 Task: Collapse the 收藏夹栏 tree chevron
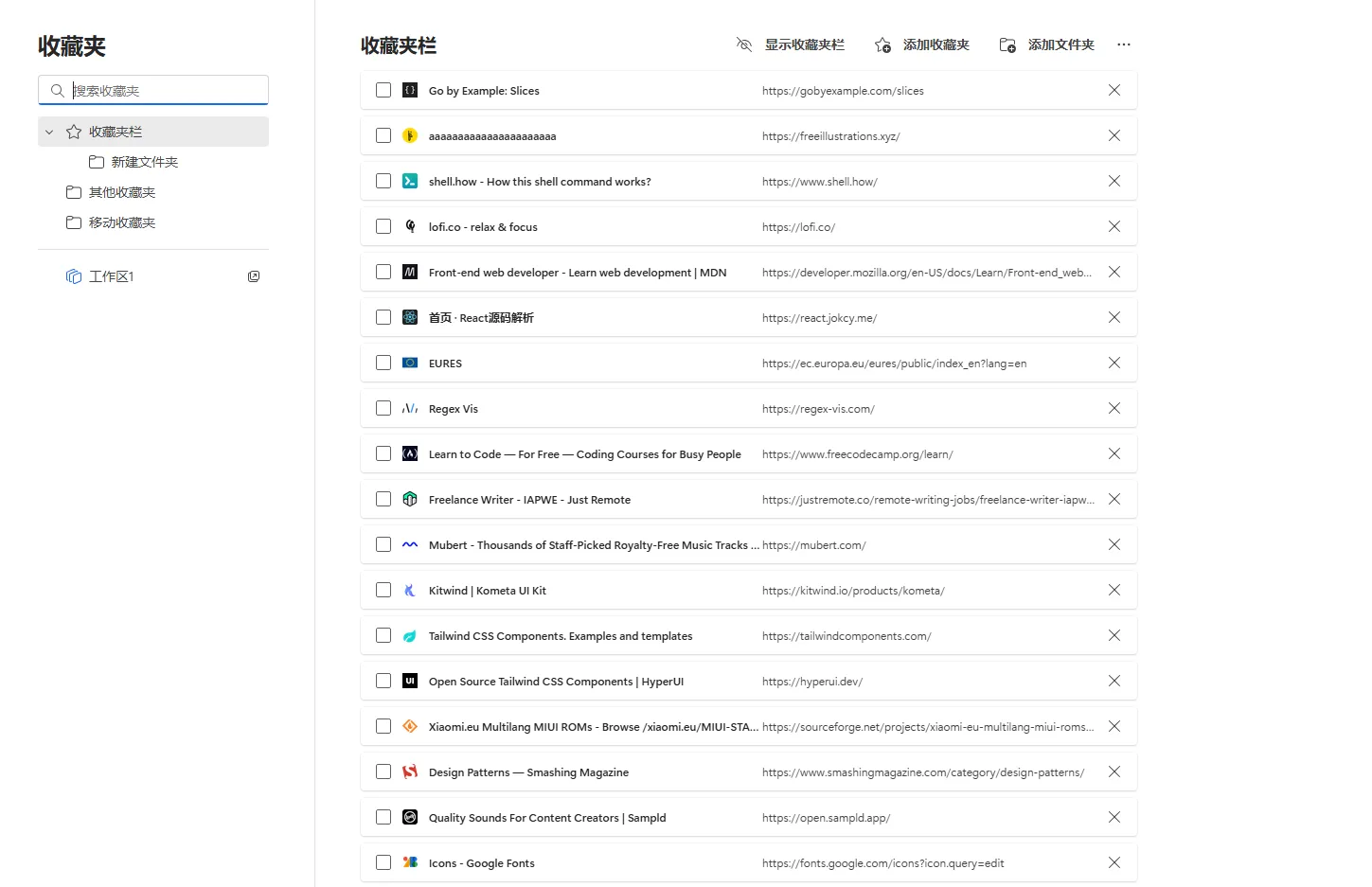coord(49,132)
